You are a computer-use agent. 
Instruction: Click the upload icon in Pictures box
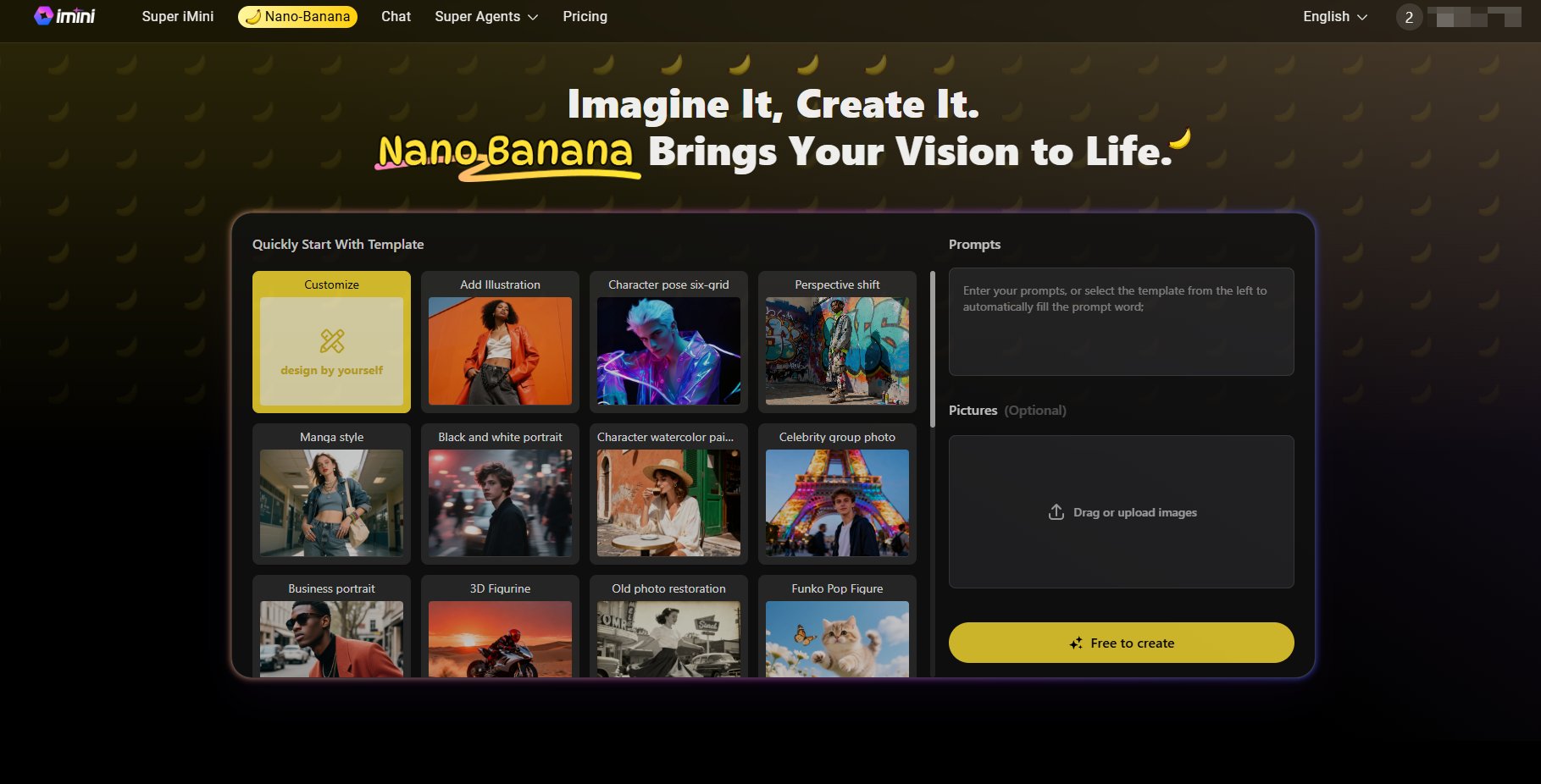point(1056,512)
